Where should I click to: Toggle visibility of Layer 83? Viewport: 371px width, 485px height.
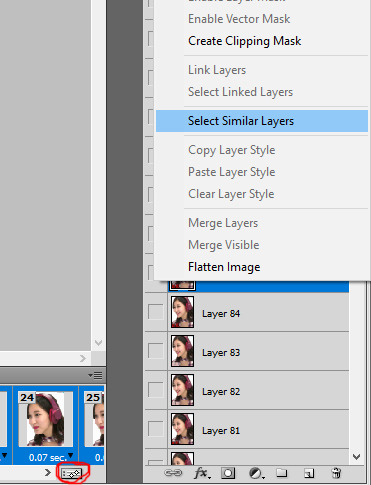click(156, 351)
